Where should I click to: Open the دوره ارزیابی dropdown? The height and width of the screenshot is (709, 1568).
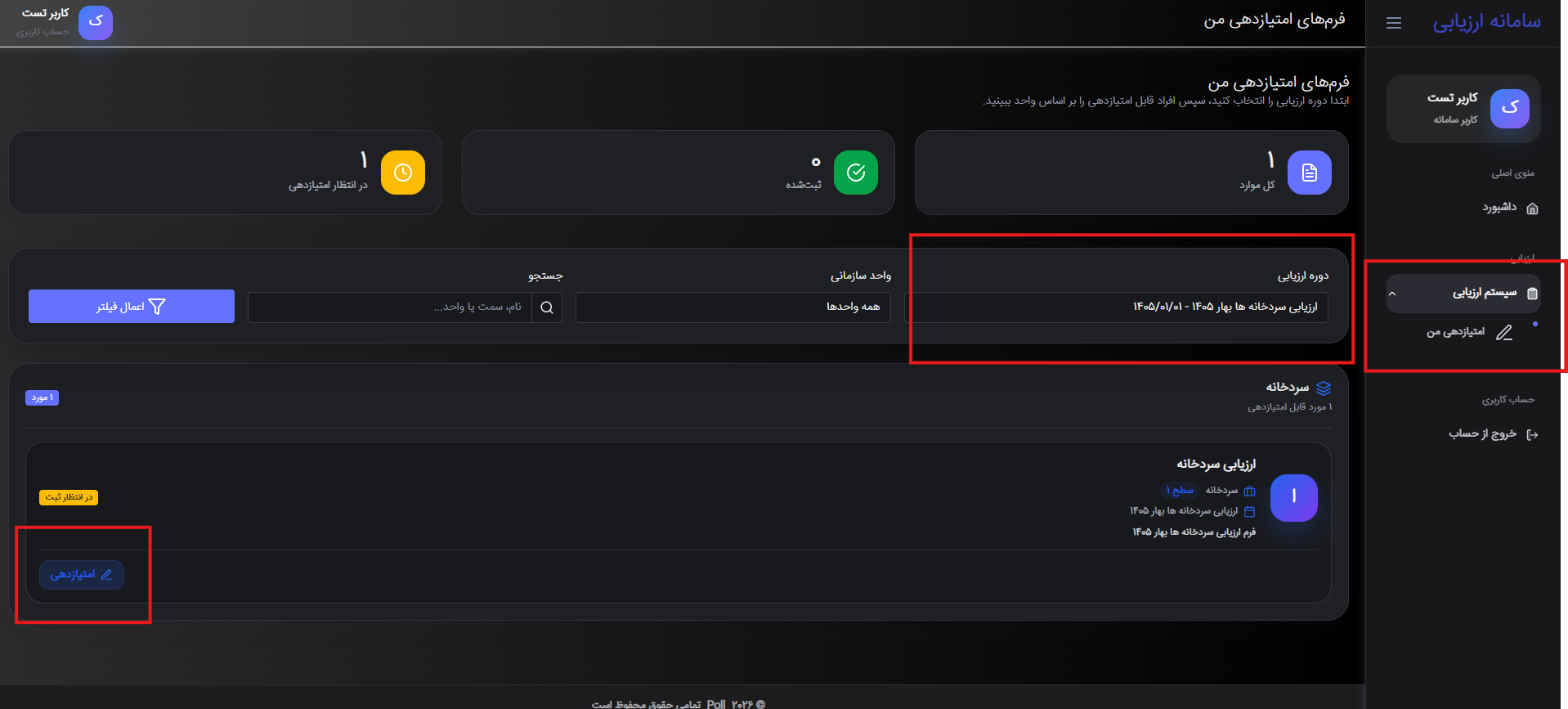click(x=1116, y=307)
